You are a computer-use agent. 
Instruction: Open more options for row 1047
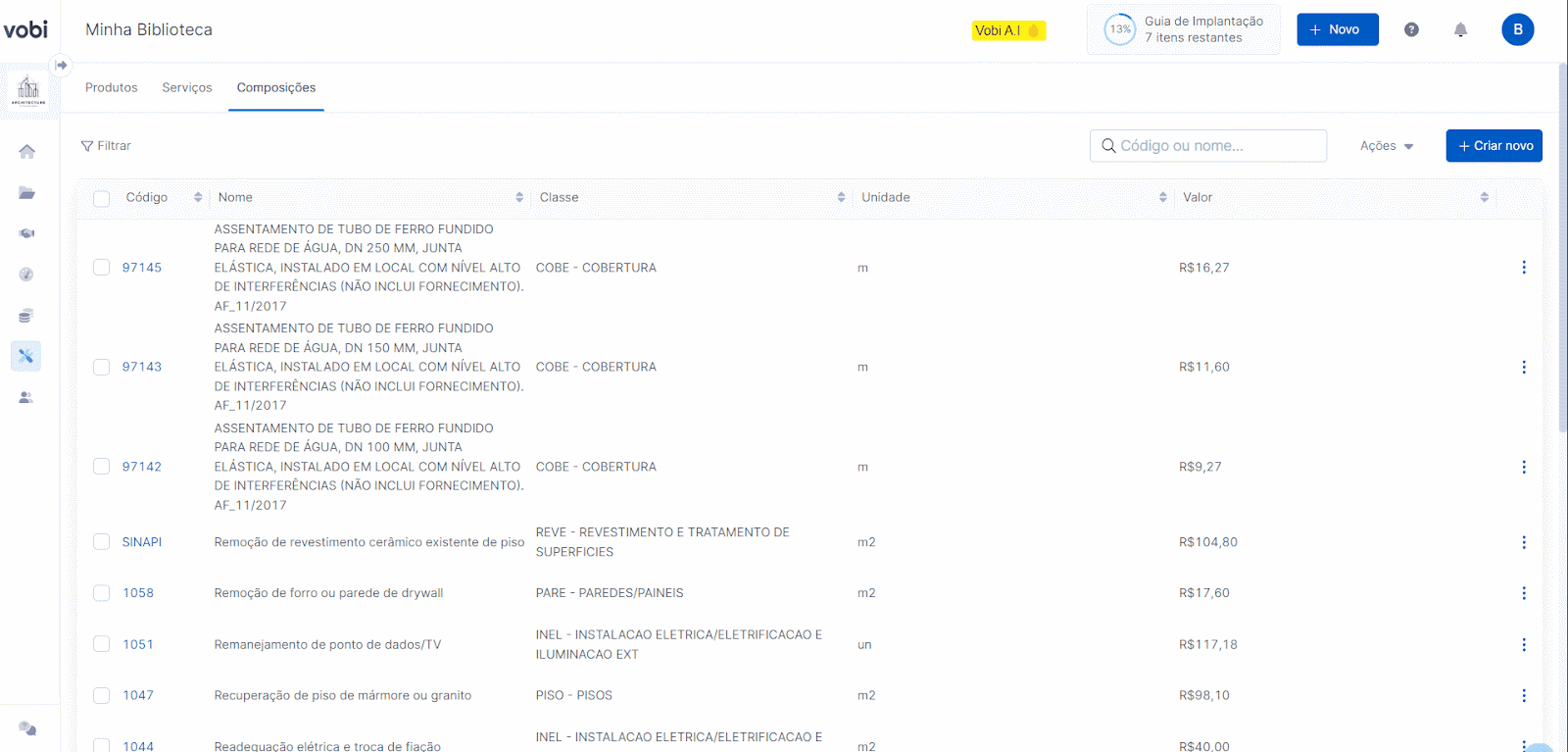tap(1523, 695)
